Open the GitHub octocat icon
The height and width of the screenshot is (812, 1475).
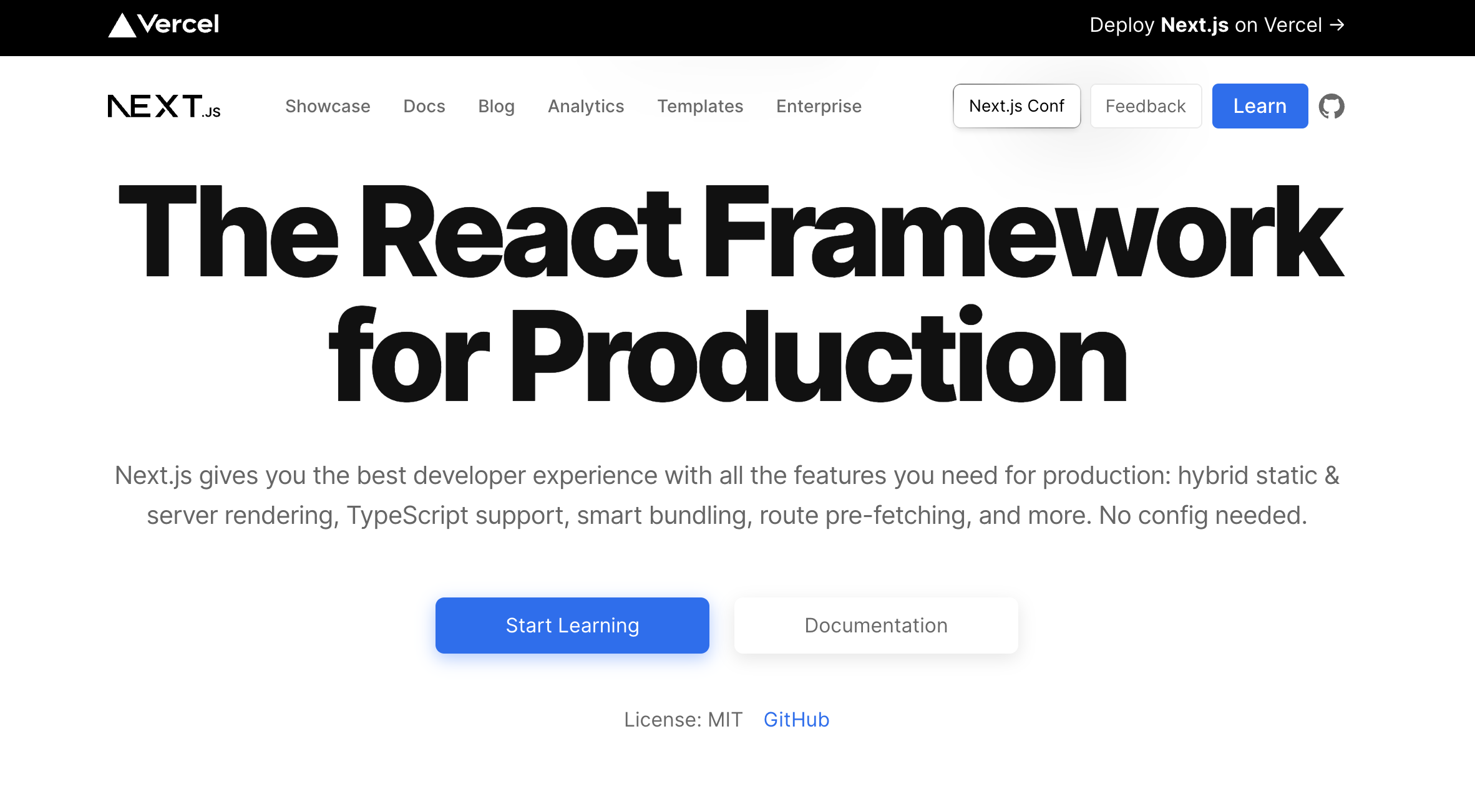1331,106
